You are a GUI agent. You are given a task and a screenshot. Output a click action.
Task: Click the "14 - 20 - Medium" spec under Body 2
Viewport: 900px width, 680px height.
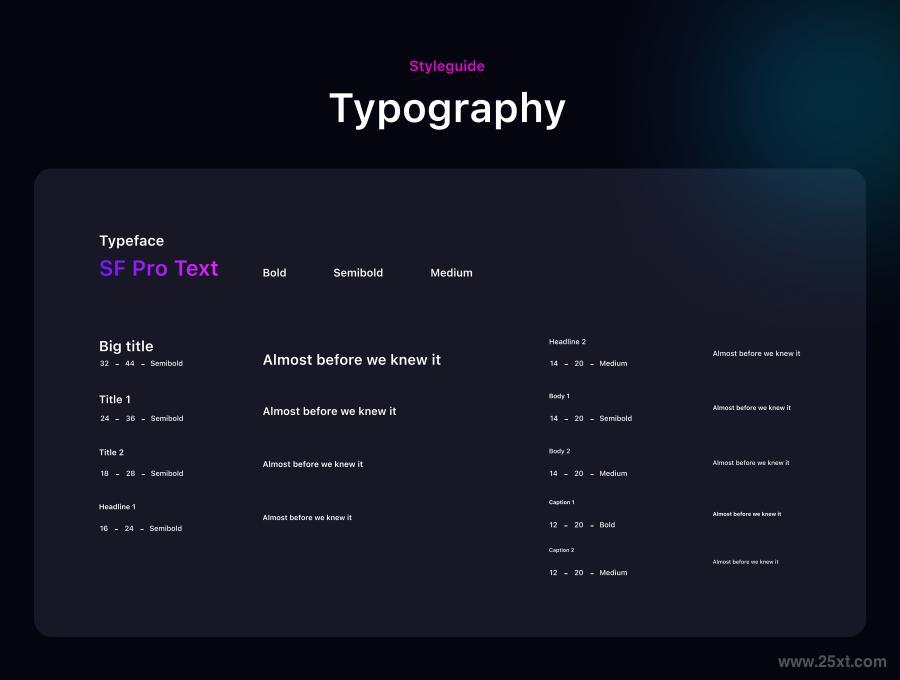[588, 473]
